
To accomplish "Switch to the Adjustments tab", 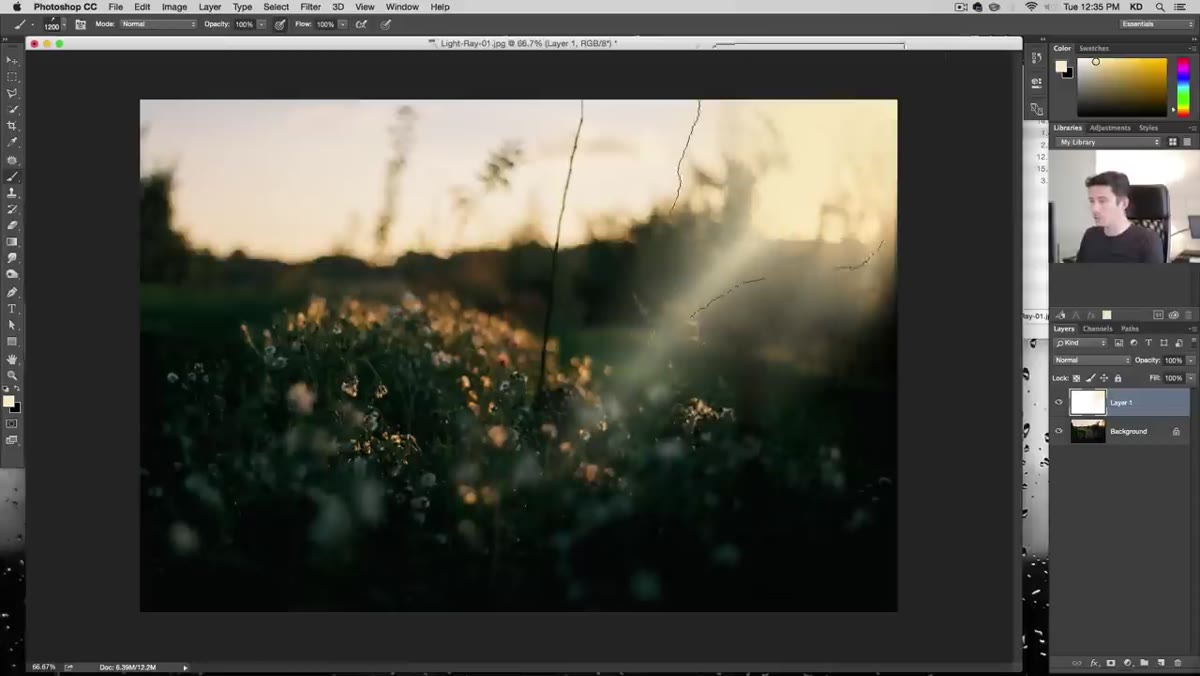I will coord(1110,128).
